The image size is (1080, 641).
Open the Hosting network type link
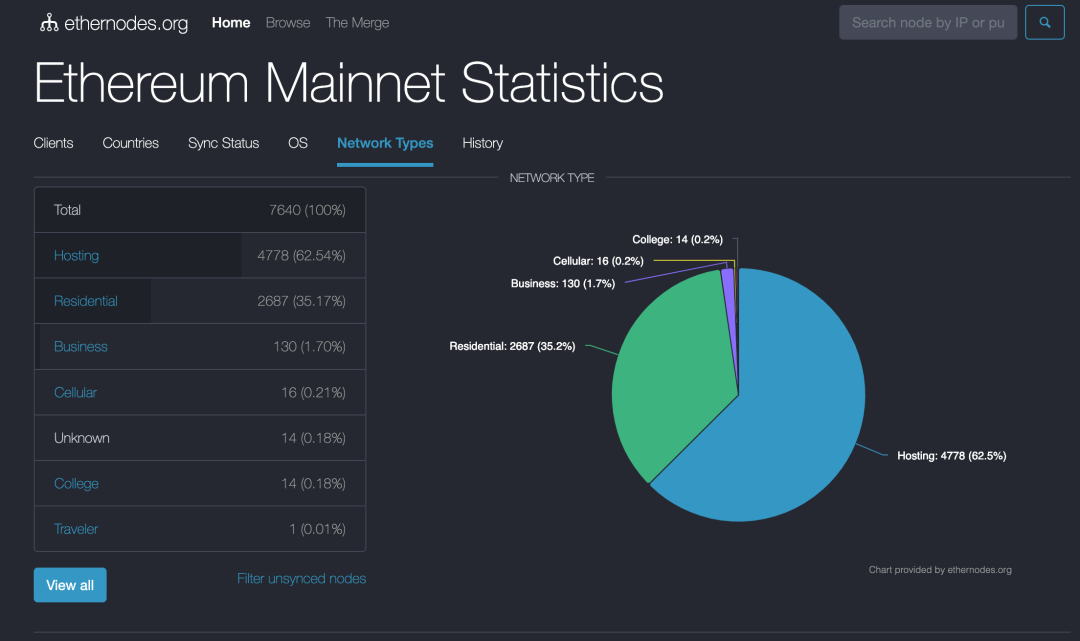pyautogui.click(x=76, y=256)
